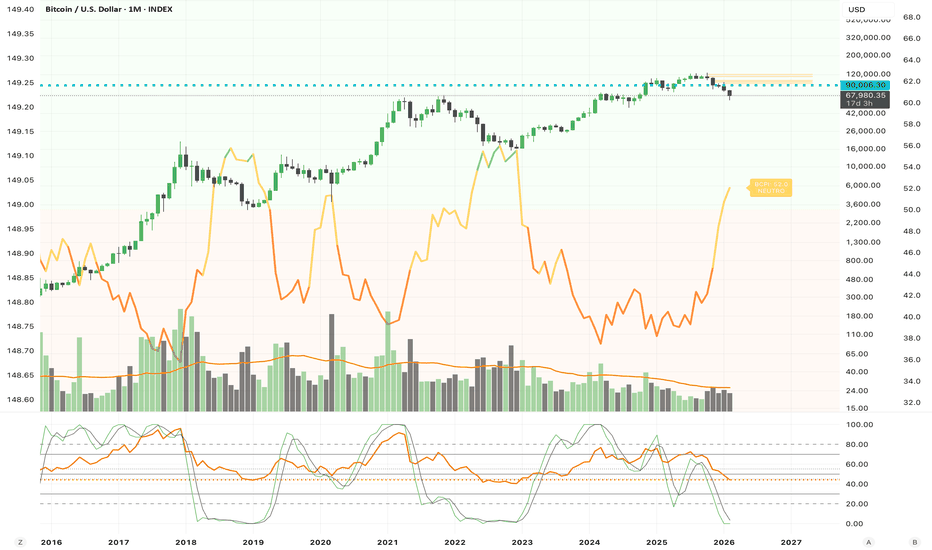Click the 100.00 oscillator scale value

[x=859, y=425]
